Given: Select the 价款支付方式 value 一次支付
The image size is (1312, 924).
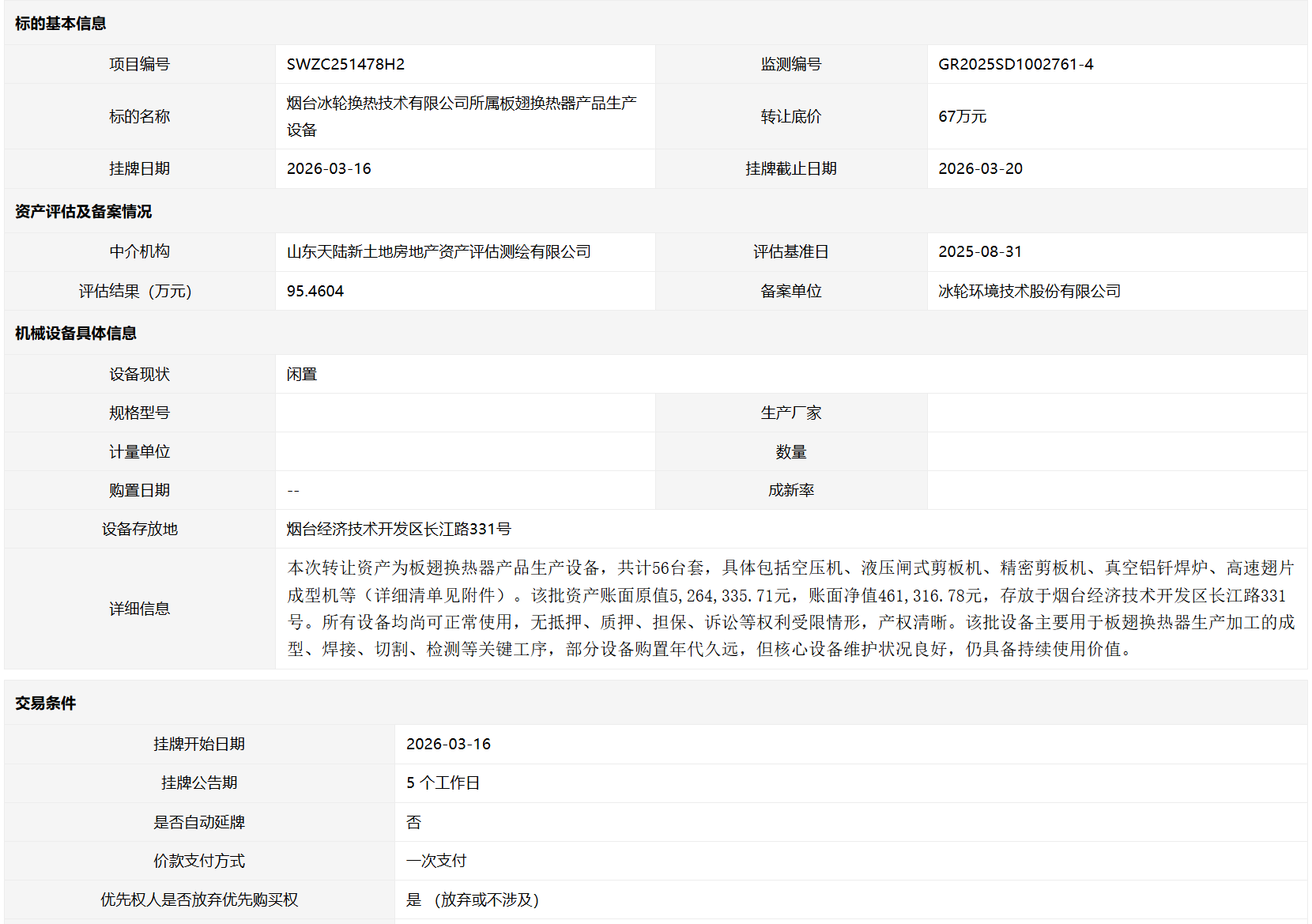Looking at the screenshot, I should point(436,861).
